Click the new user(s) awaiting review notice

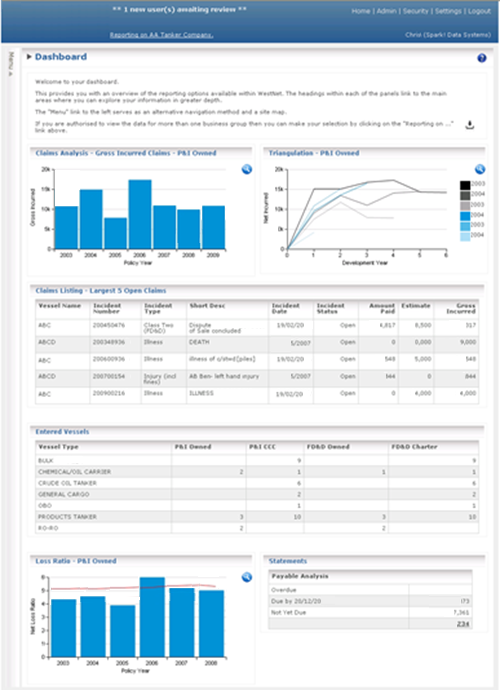180,9
